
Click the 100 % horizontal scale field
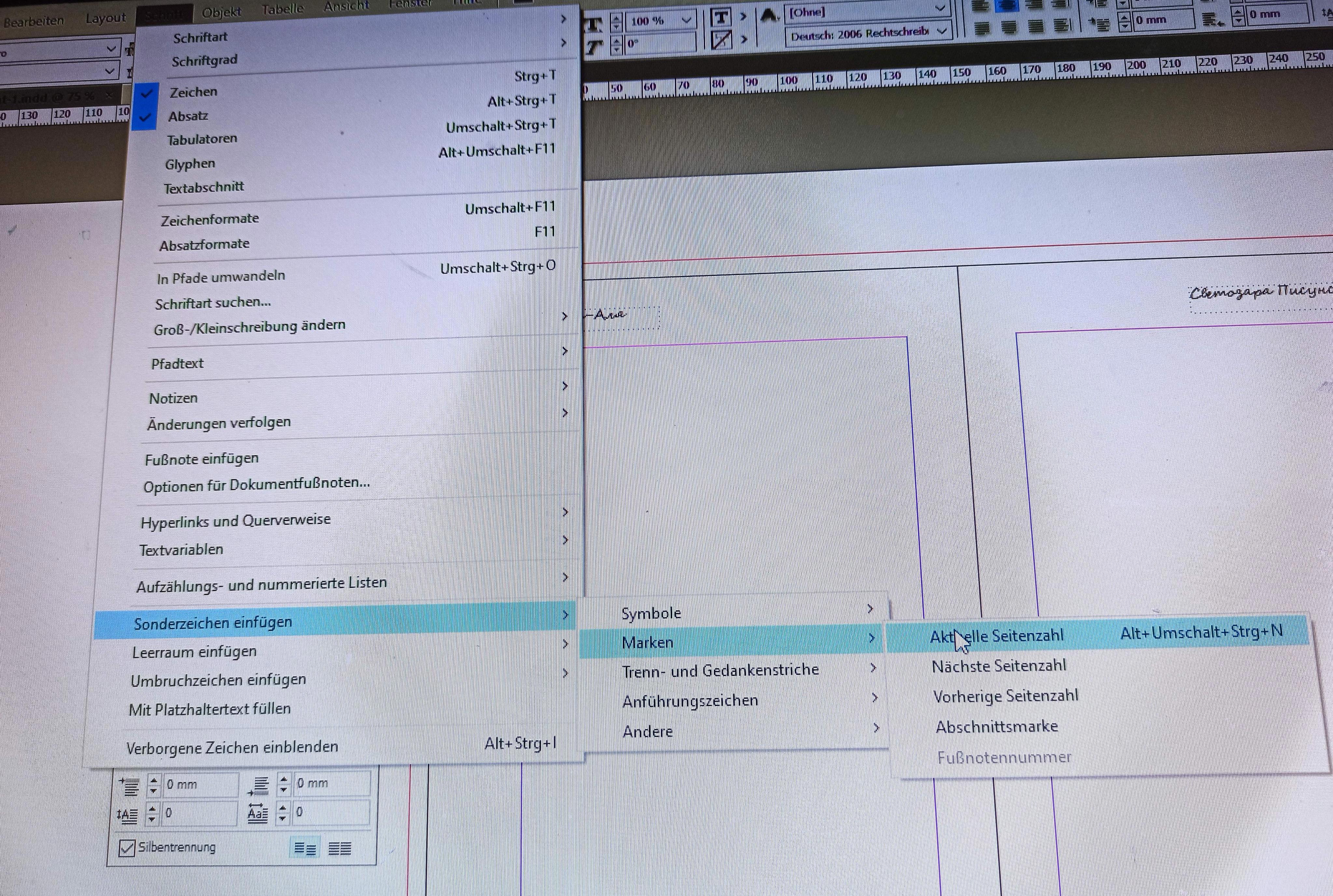(x=648, y=22)
